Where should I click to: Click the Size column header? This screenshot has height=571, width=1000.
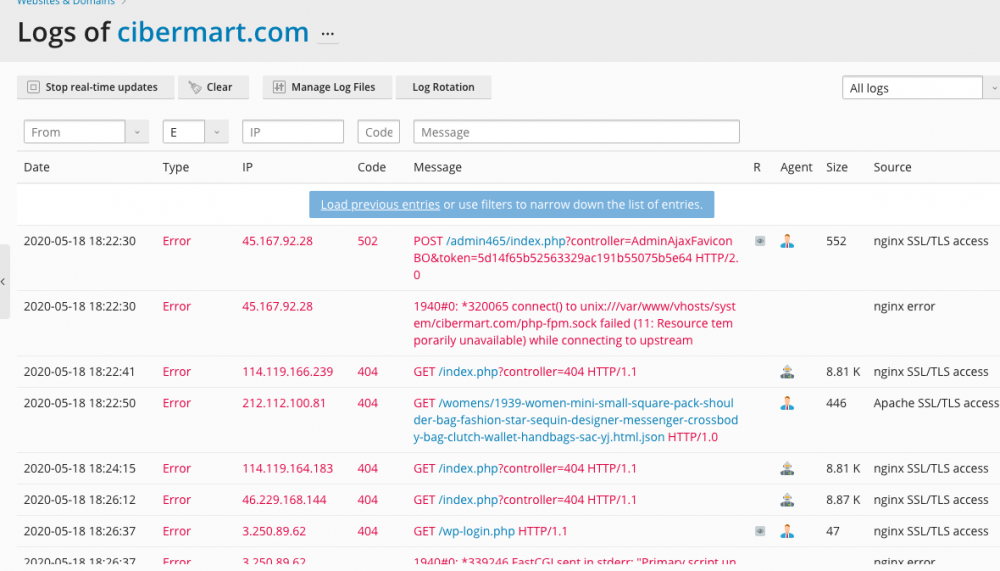point(837,167)
